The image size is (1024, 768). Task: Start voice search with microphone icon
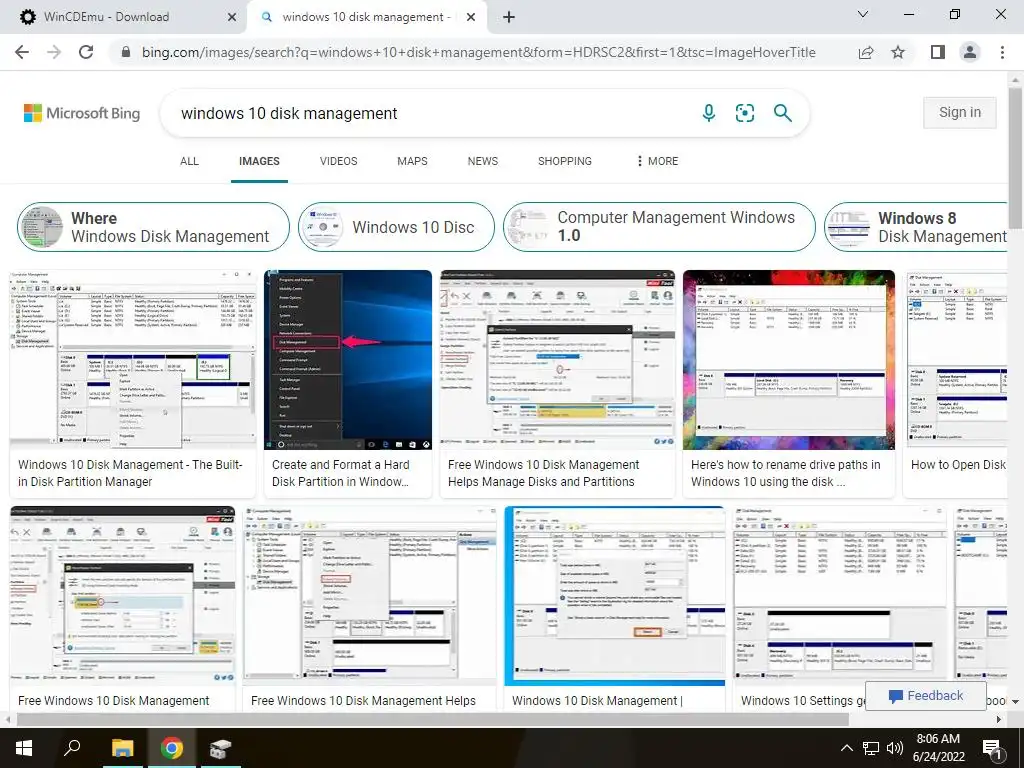tap(709, 113)
